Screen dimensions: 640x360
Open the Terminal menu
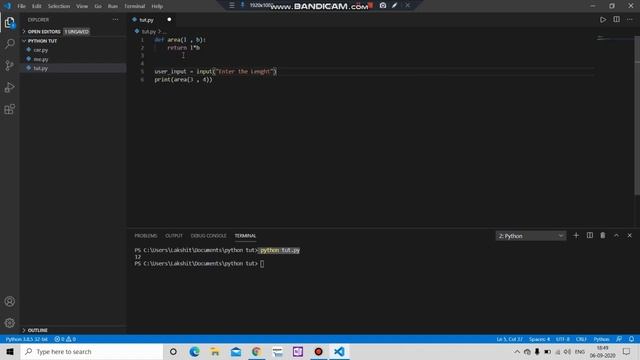coord(135,6)
